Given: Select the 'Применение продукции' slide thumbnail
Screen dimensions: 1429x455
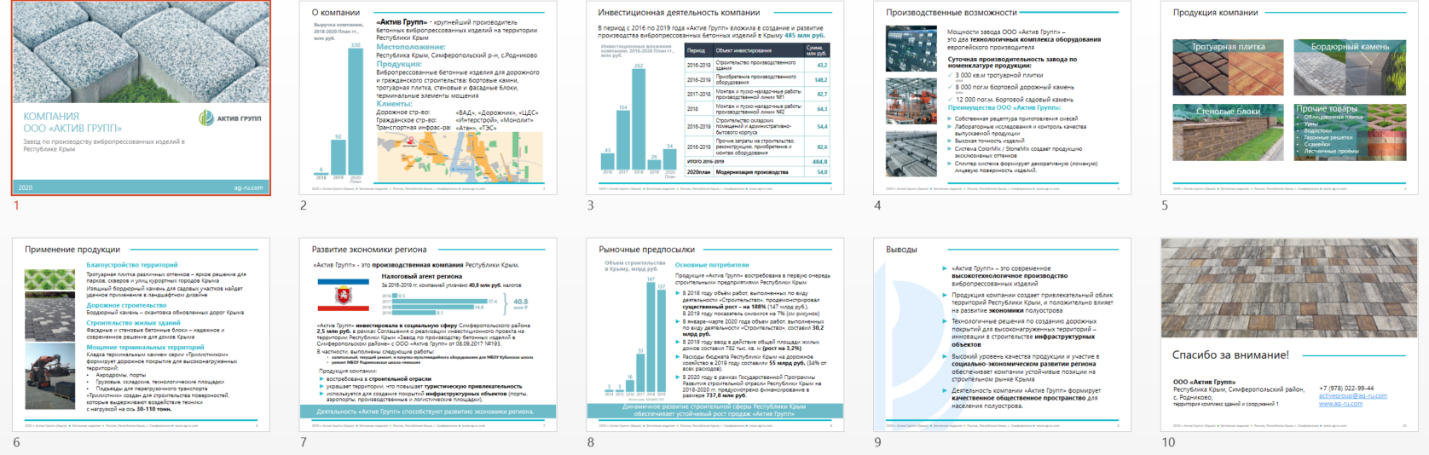Looking at the screenshot, I should click(x=141, y=334).
